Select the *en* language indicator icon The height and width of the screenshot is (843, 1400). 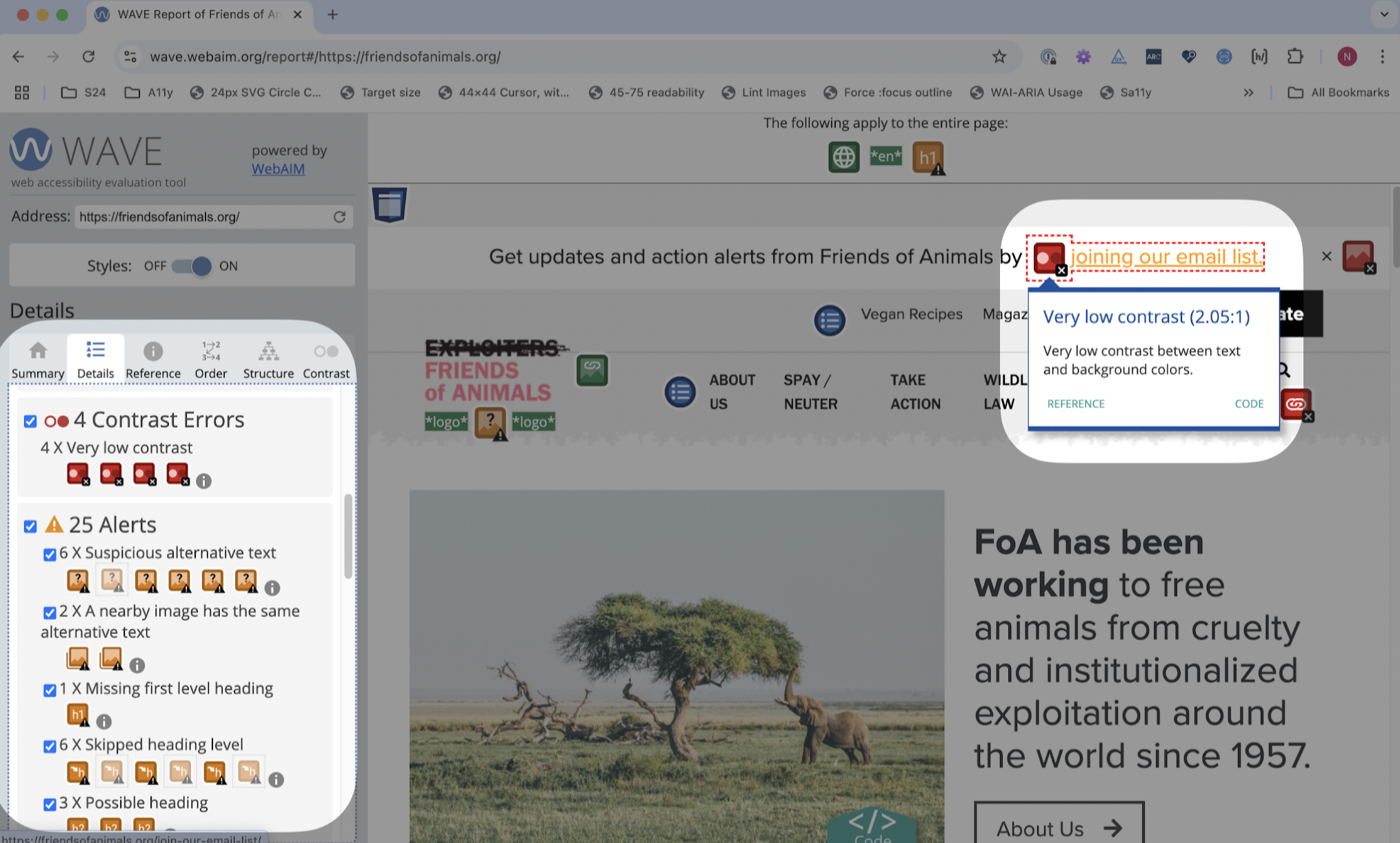tap(885, 156)
